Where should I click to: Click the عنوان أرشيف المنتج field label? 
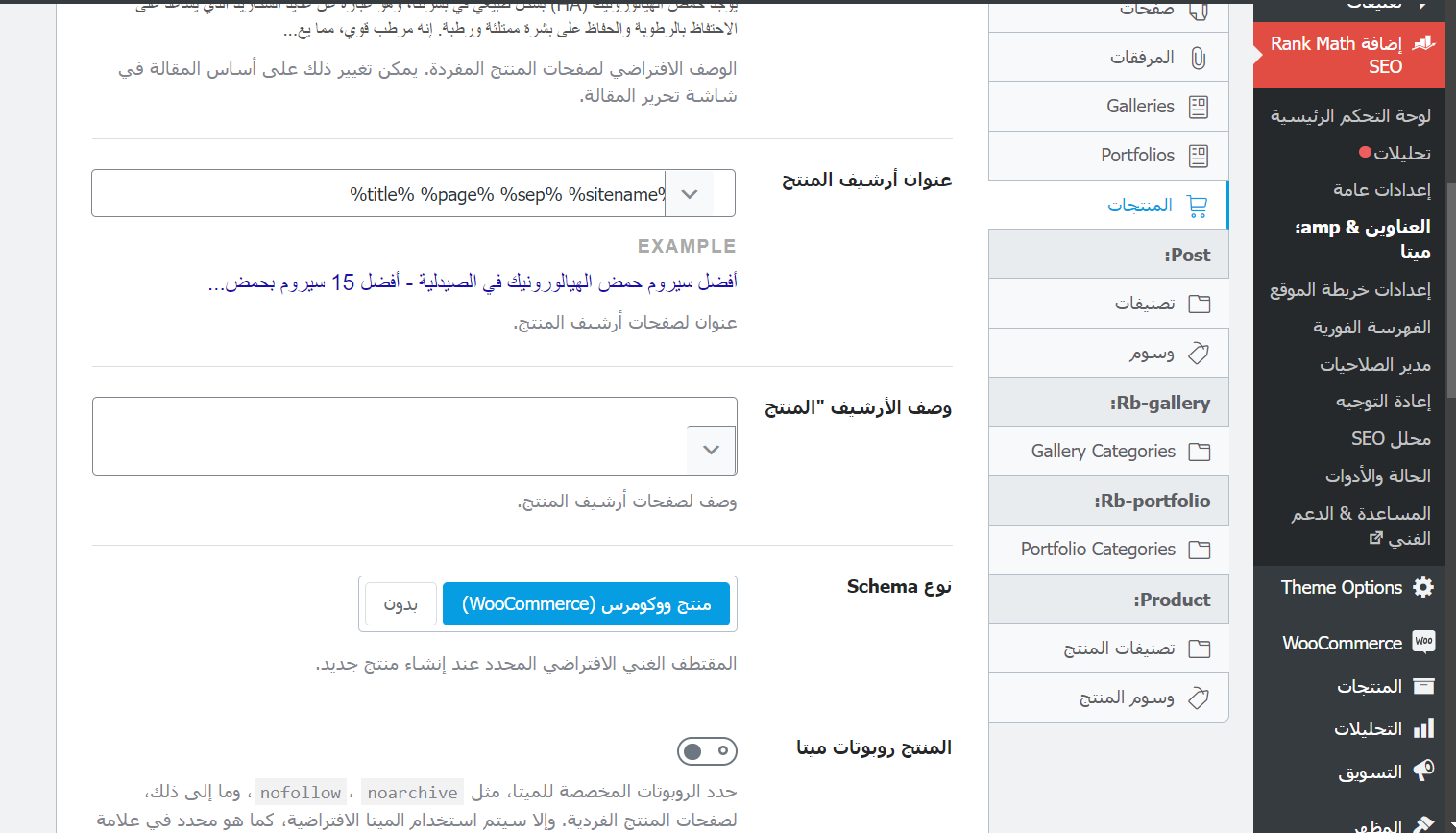coord(867,180)
